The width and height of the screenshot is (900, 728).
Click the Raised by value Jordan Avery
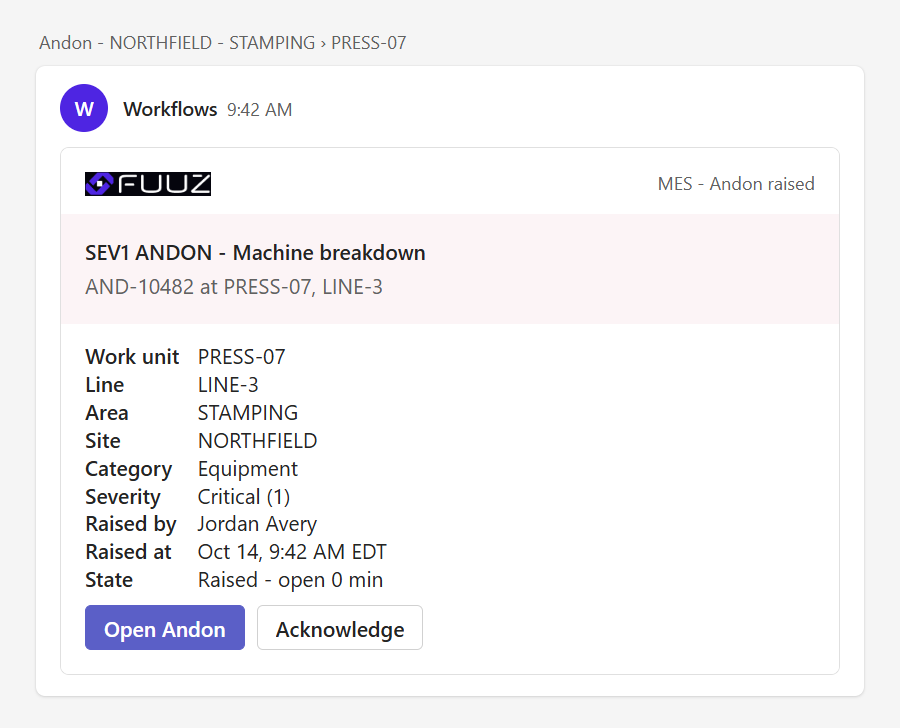(257, 524)
